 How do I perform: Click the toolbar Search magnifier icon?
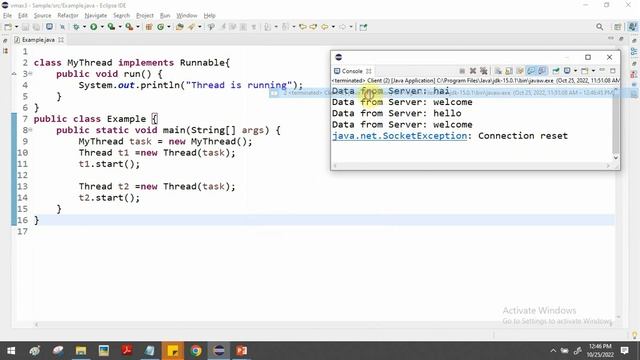click(599, 27)
